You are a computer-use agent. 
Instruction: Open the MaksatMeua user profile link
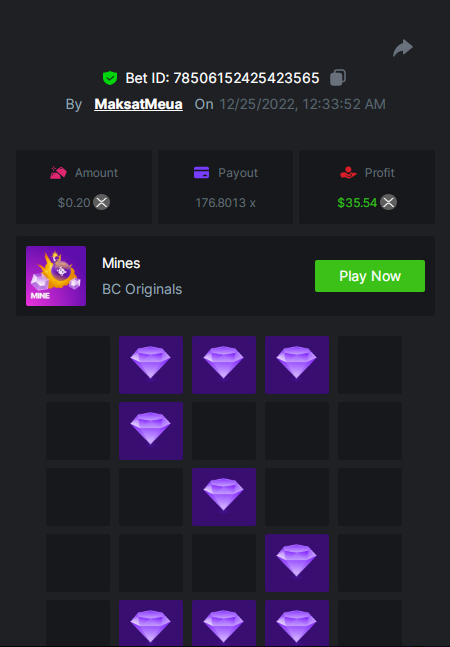tap(138, 104)
